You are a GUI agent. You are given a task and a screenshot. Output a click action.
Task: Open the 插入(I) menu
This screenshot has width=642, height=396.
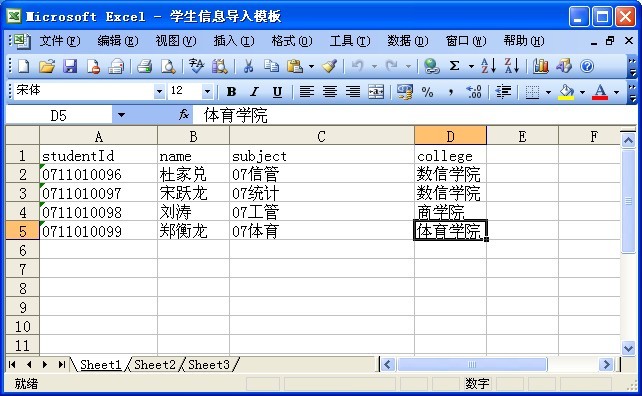click(234, 41)
